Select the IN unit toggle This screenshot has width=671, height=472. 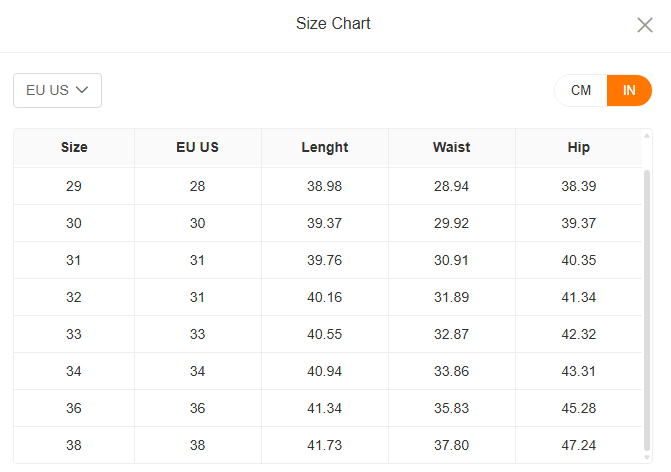tap(629, 90)
